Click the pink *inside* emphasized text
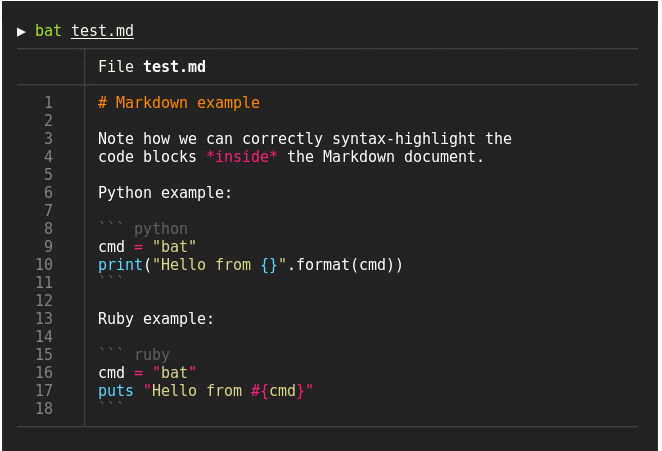 (x=241, y=157)
